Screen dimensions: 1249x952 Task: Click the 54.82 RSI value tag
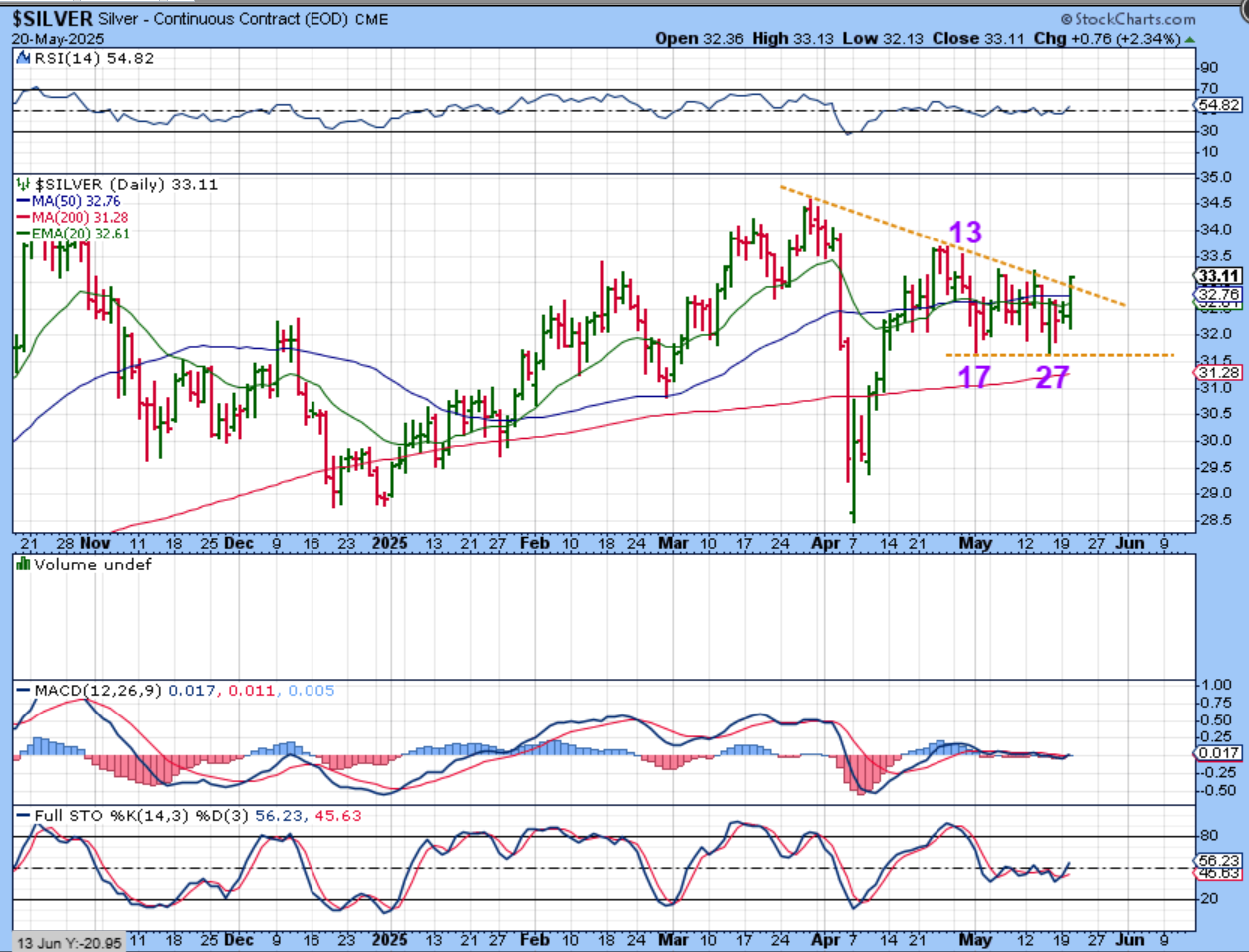click(x=1219, y=105)
